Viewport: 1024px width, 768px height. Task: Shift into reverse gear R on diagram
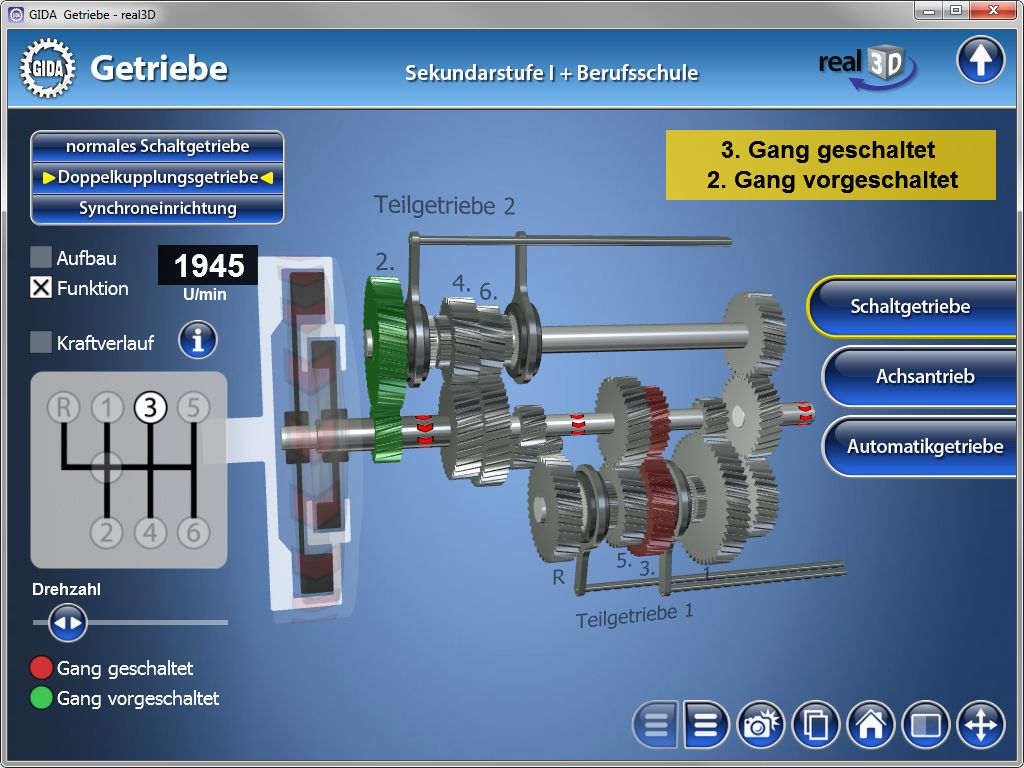tap(63, 407)
